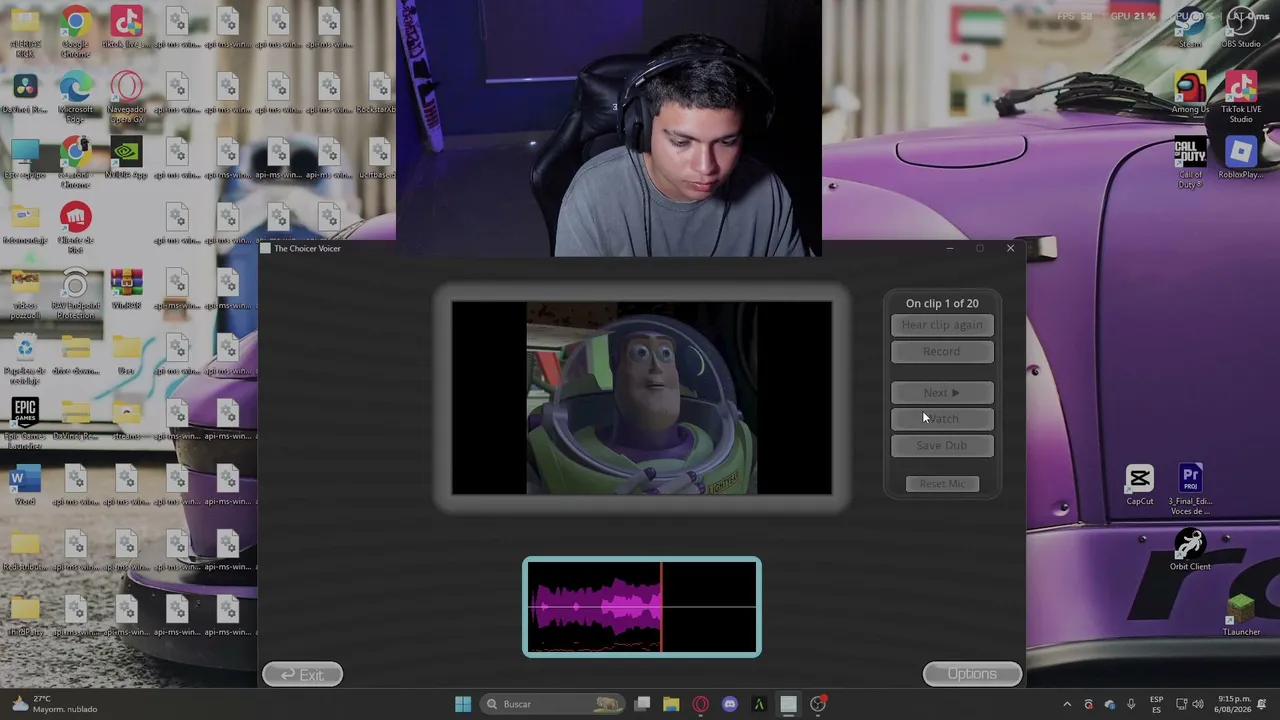Select the videos pozzuoli folder on the desktop
This screenshot has height=720, width=1280.
[25, 294]
